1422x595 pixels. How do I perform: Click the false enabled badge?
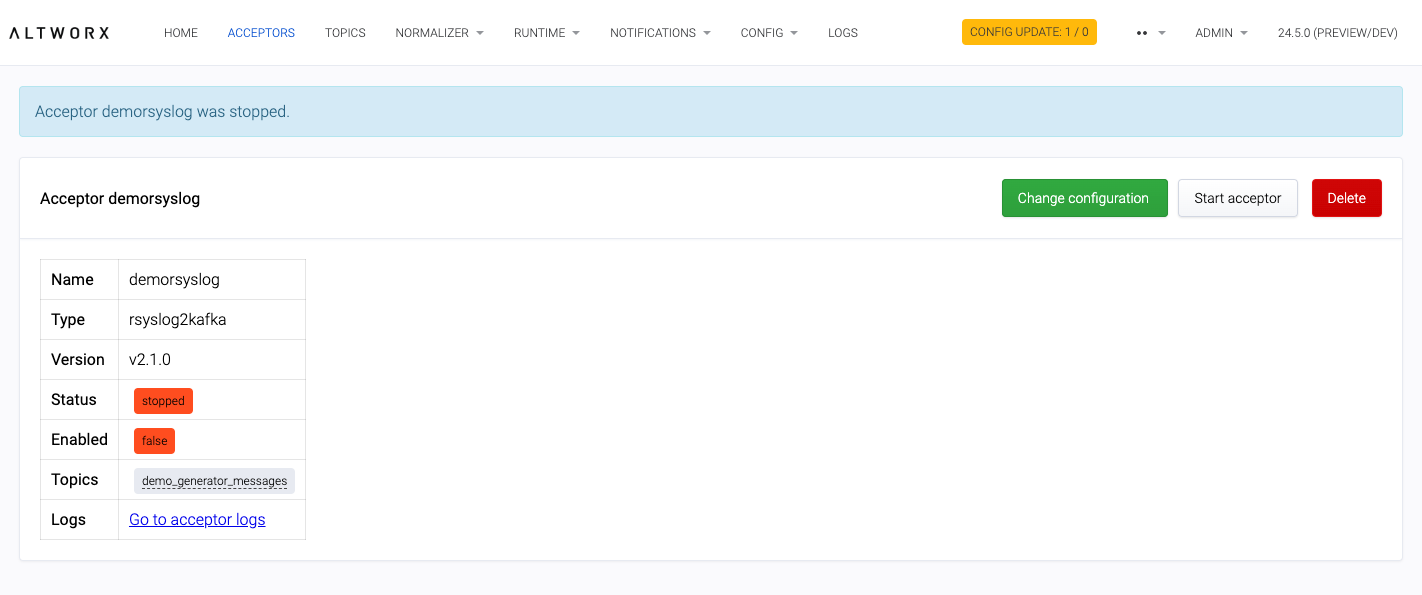(154, 441)
